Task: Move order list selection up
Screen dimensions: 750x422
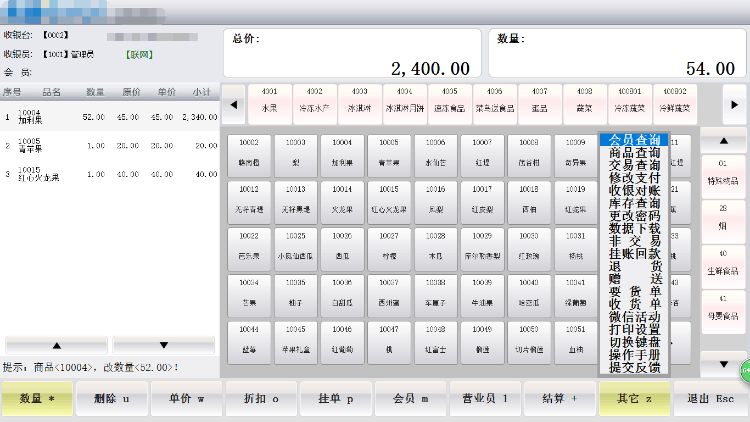Action: pos(56,345)
